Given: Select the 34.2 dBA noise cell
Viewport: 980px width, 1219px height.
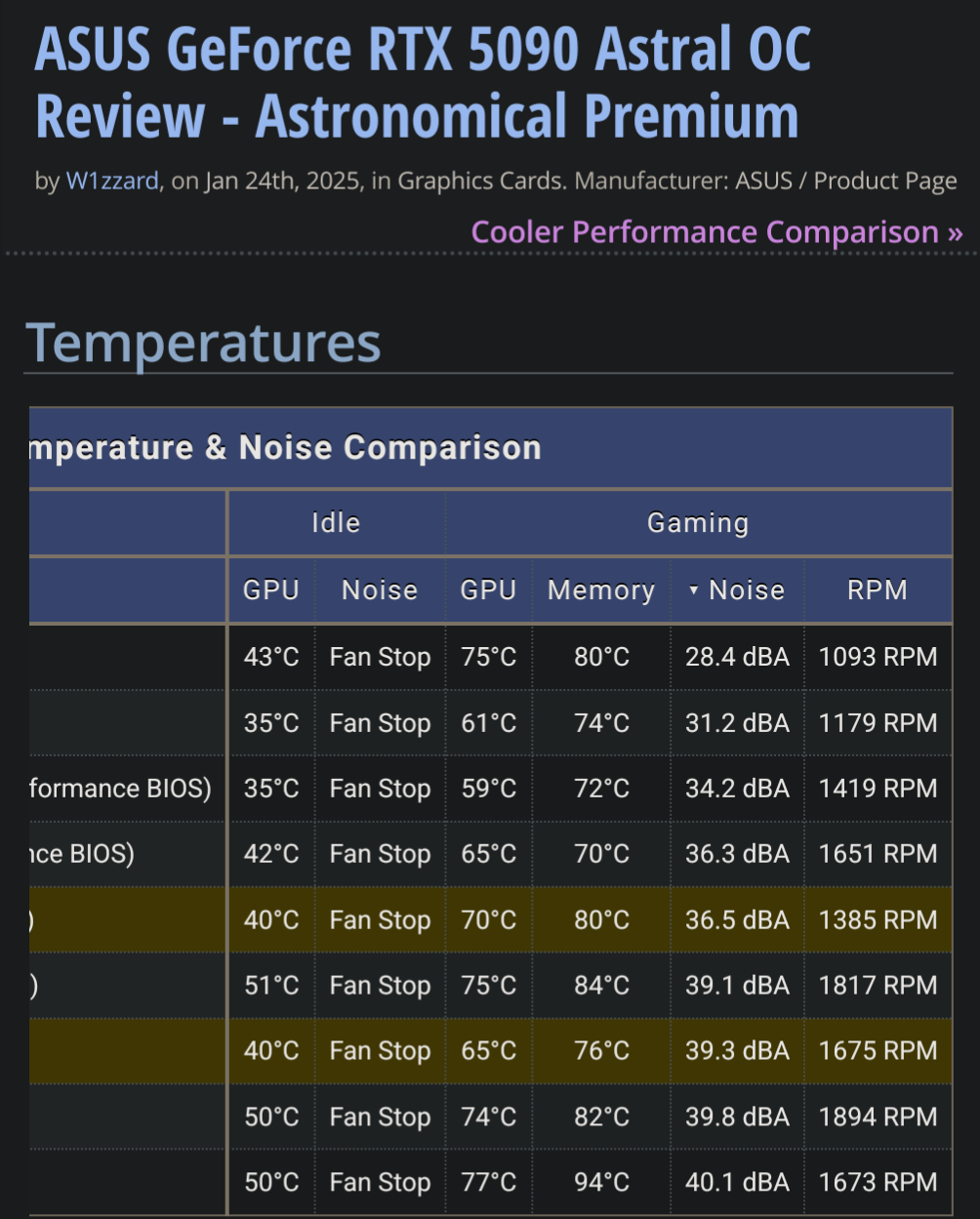Looking at the screenshot, I should pos(737,789).
